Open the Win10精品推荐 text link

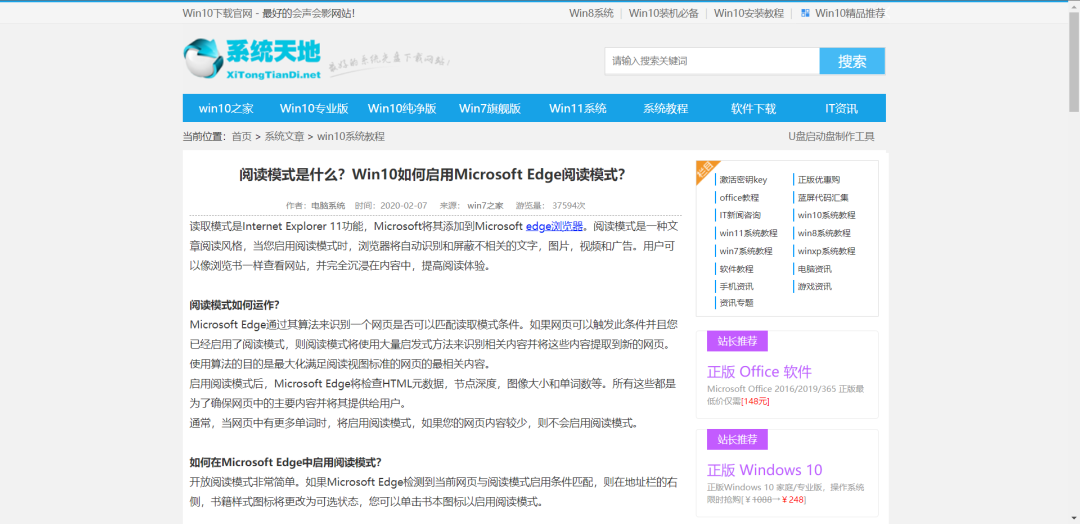click(x=850, y=12)
